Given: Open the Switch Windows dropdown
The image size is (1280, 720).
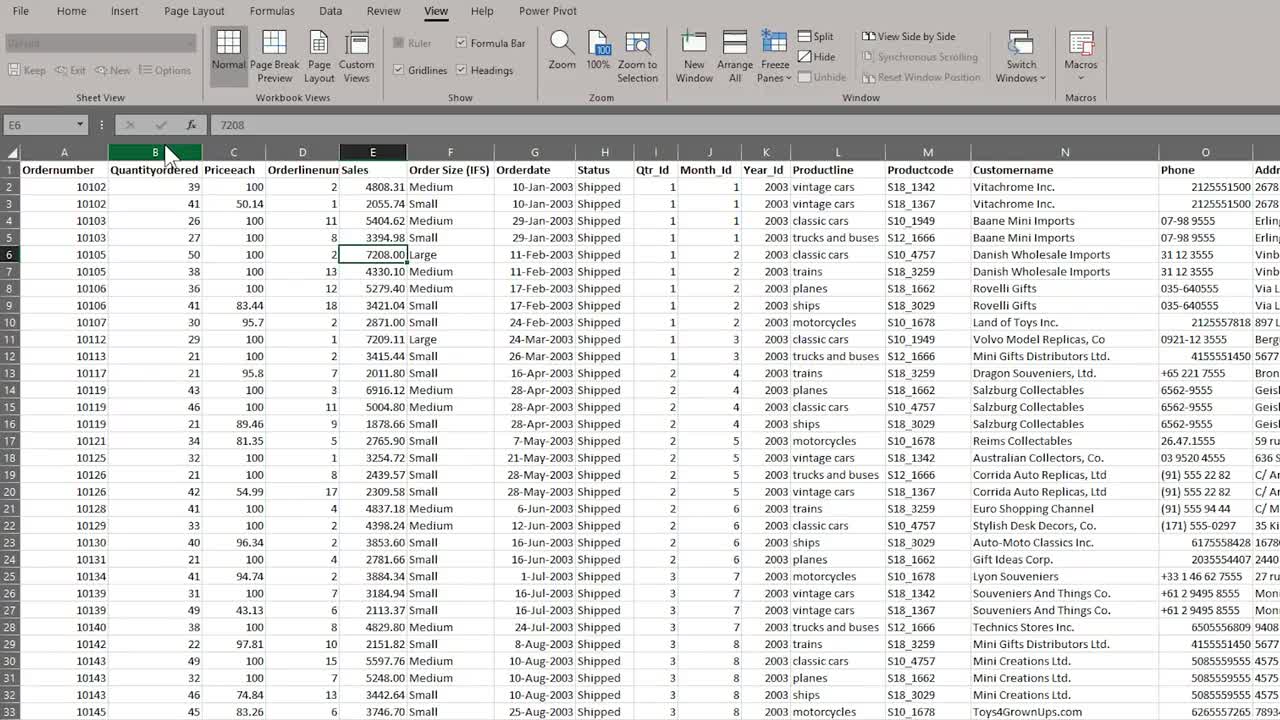Looking at the screenshot, I should [x=1020, y=55].
